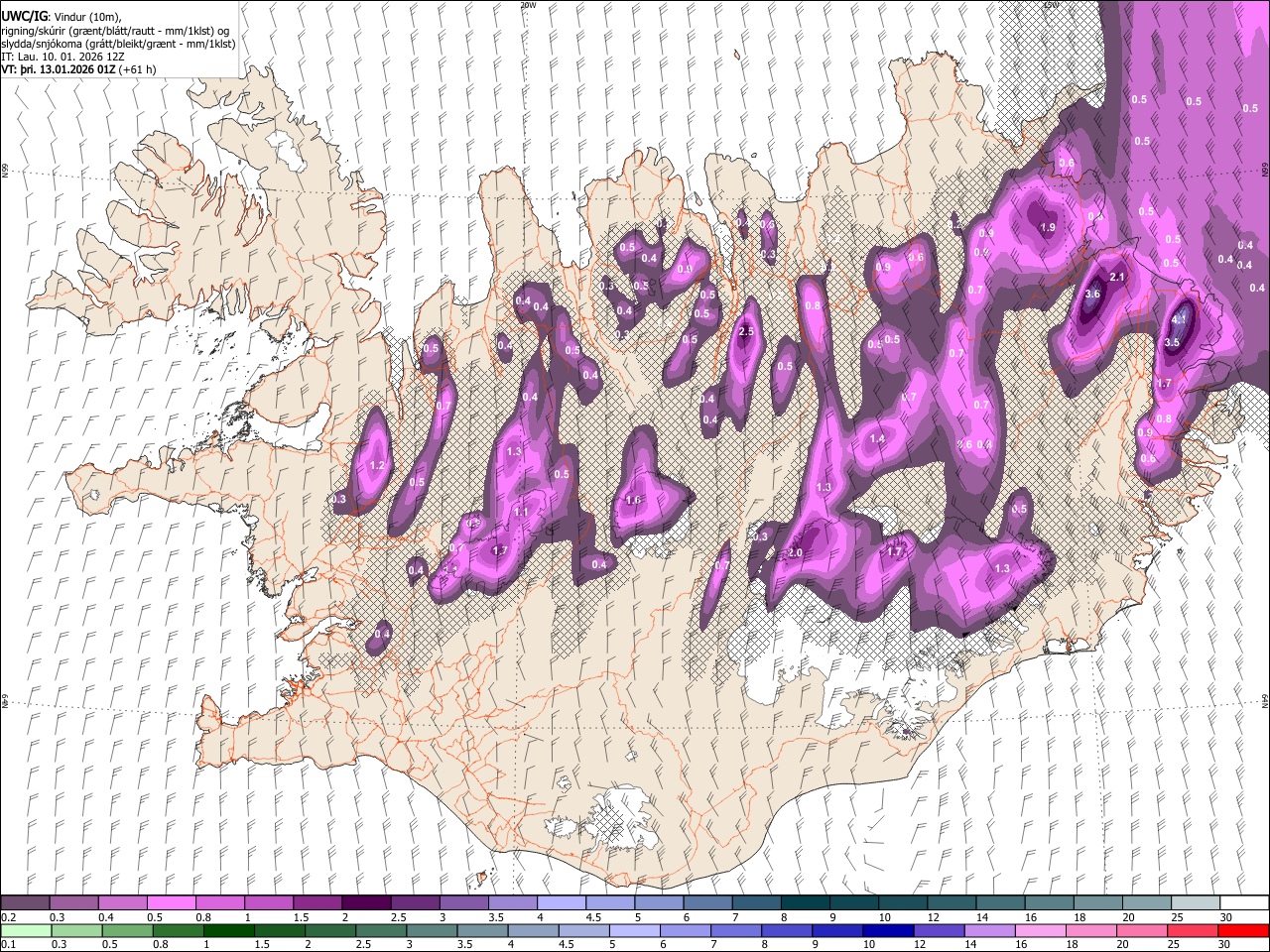Click the 2.0 precipitation value label
The width and height of the screenshot is (1270, 952).
click(x=795, y=552)
